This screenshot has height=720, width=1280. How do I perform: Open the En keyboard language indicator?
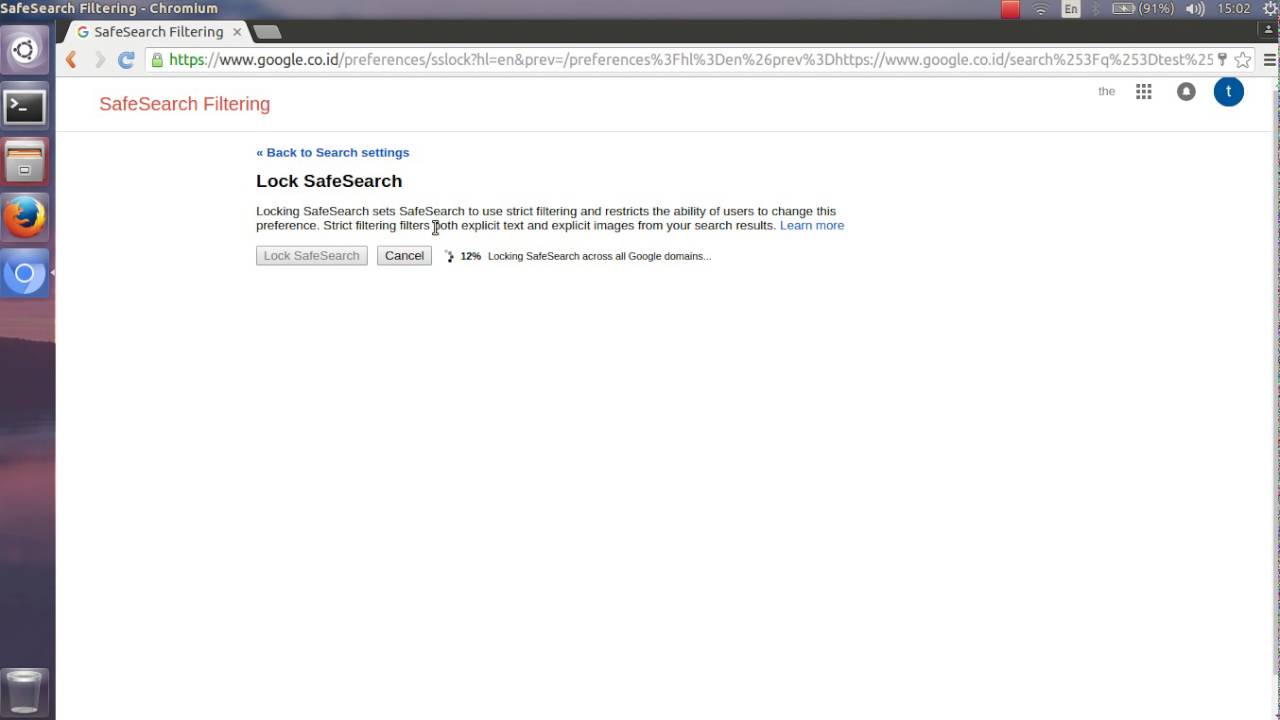(1071, 9)
